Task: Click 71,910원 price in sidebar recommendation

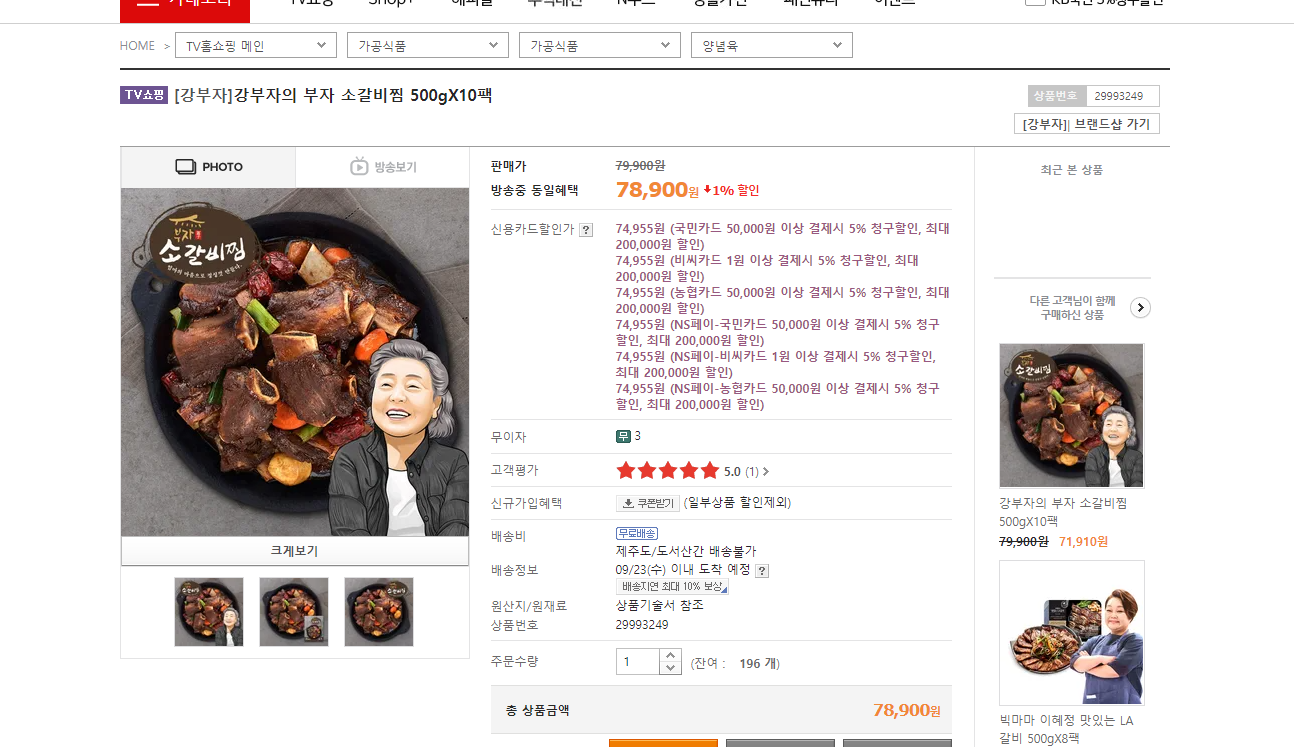Action: pyautogui.click(x=1084, y=541)
